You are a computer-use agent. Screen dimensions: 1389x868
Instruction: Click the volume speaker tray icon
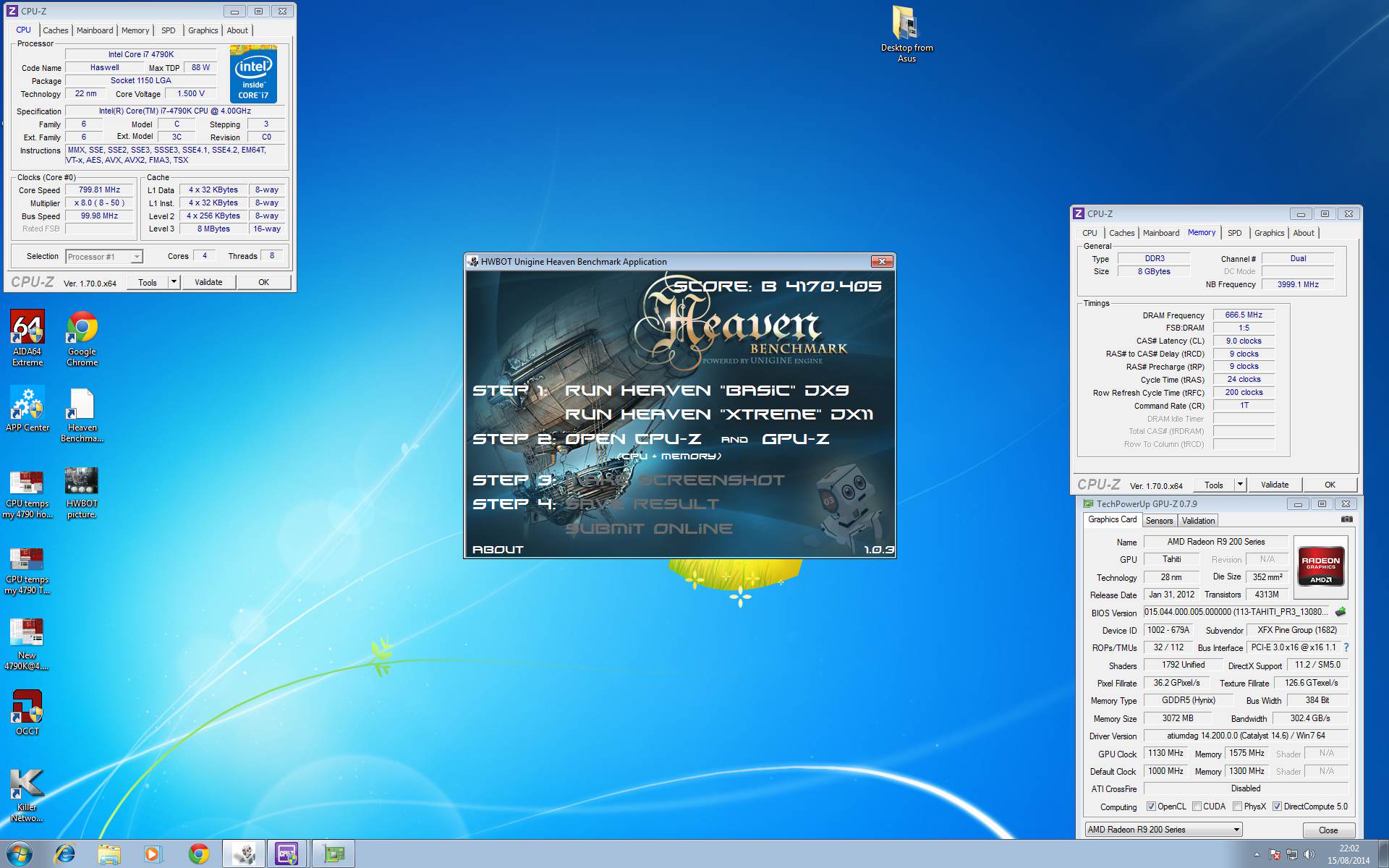[1309, 854]
